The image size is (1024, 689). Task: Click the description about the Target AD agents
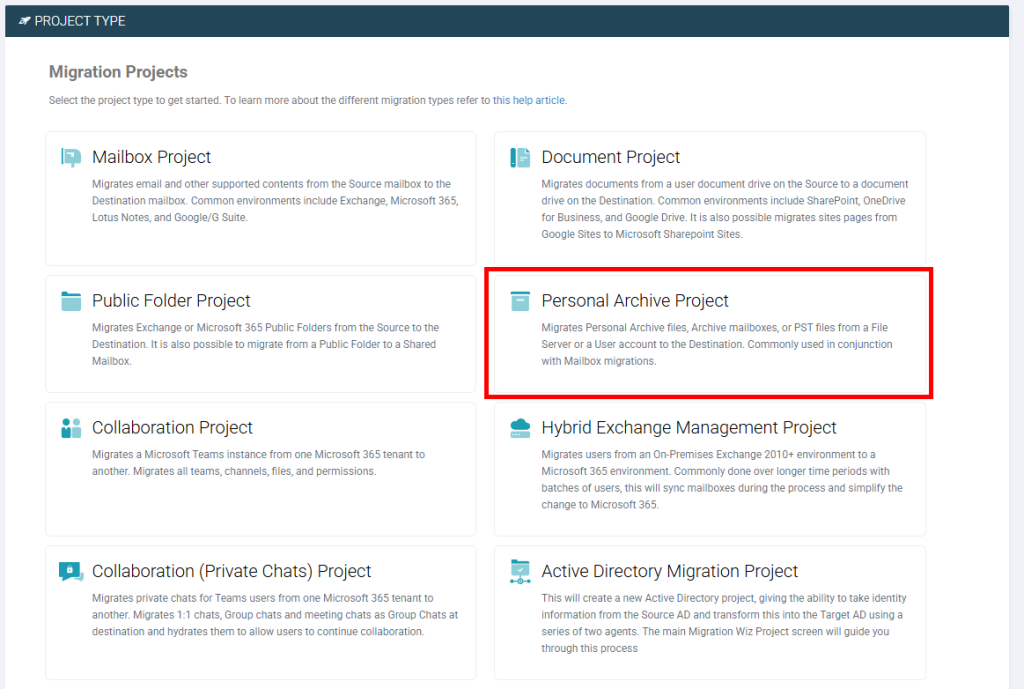tap(724, 623)
